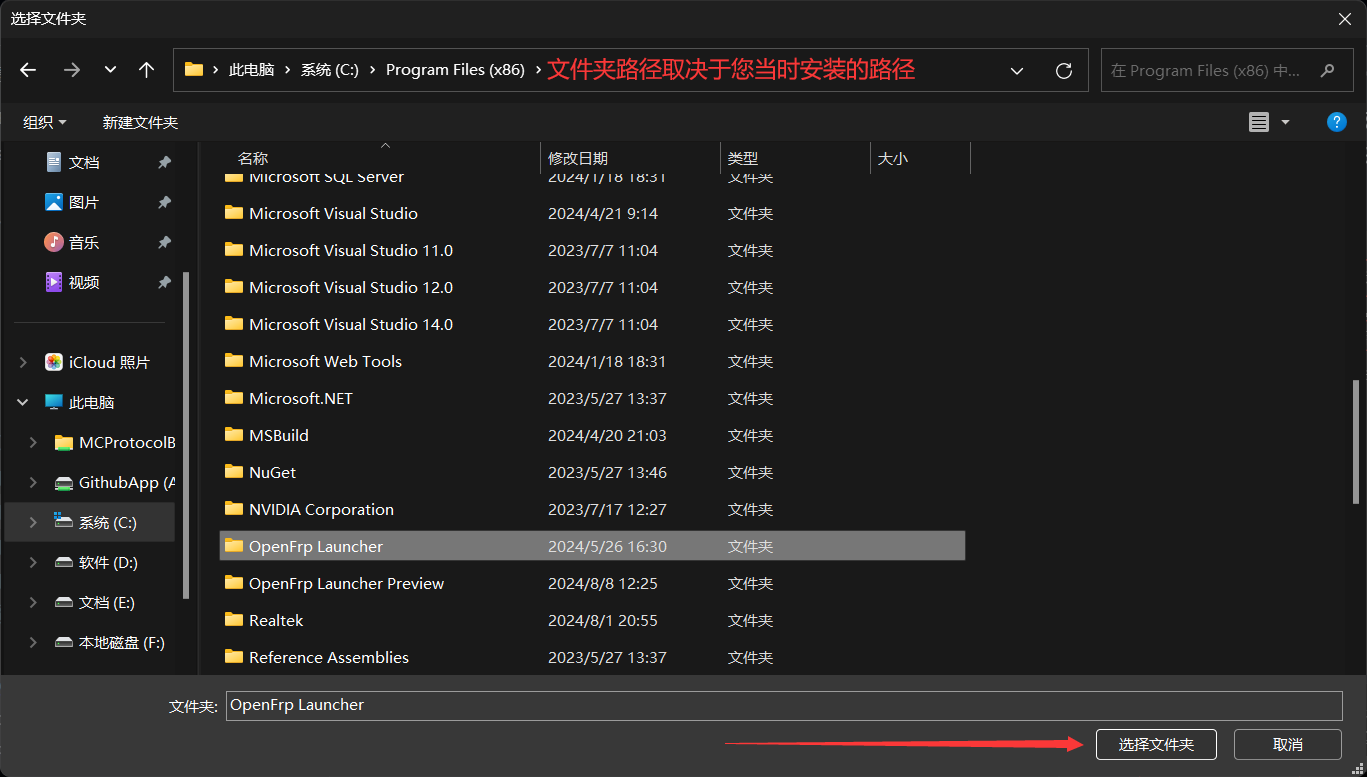1367x777 pixels.
Task: Refresh the current folder view
Action: (x=1064, y=71)
